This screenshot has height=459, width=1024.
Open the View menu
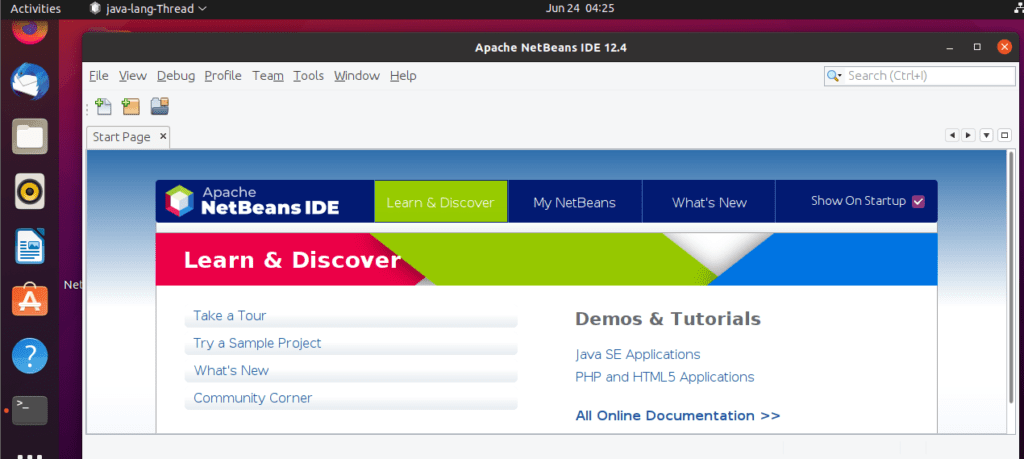pos(133,76)
